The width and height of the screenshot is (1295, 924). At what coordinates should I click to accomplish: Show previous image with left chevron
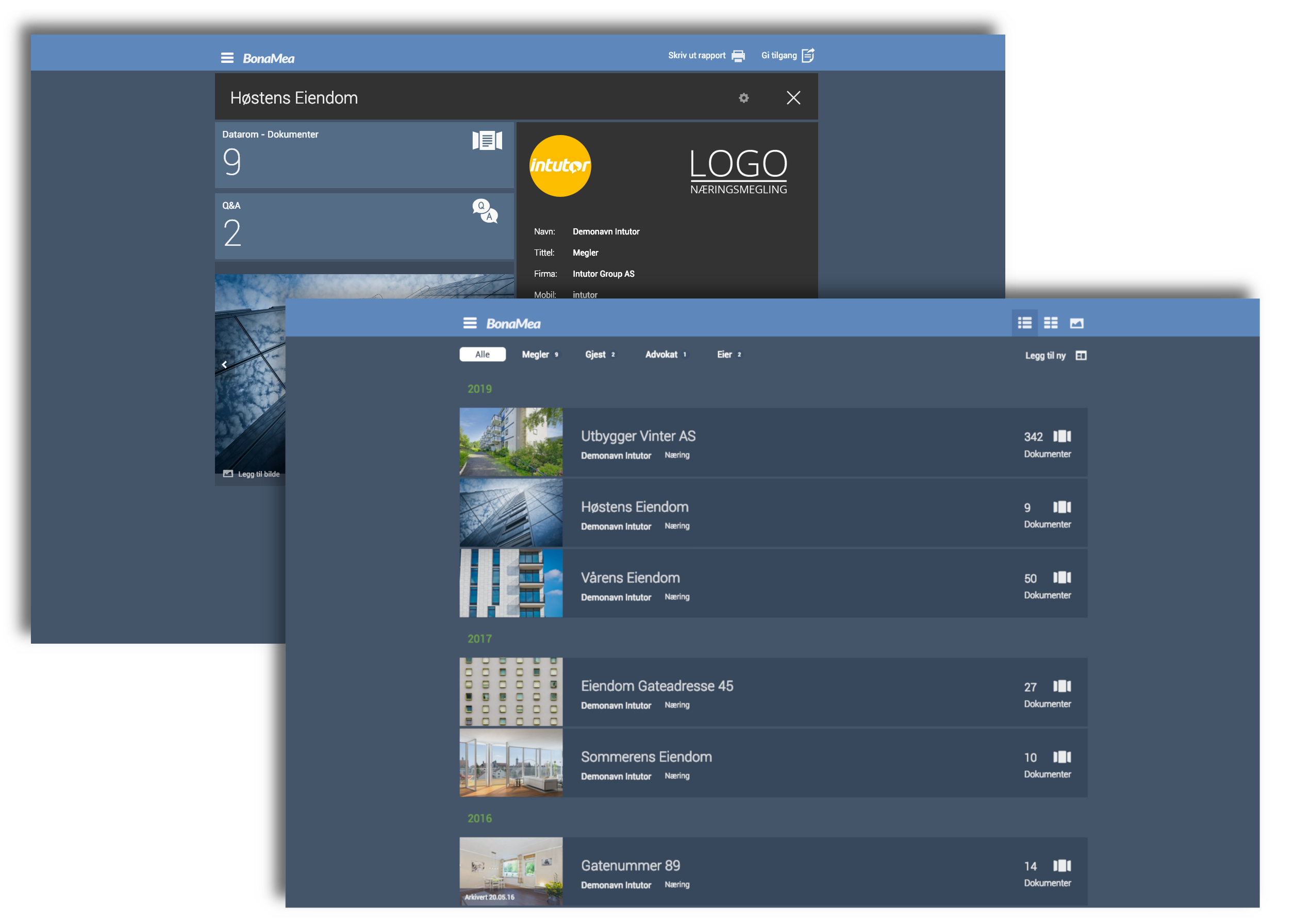(224, 365)
